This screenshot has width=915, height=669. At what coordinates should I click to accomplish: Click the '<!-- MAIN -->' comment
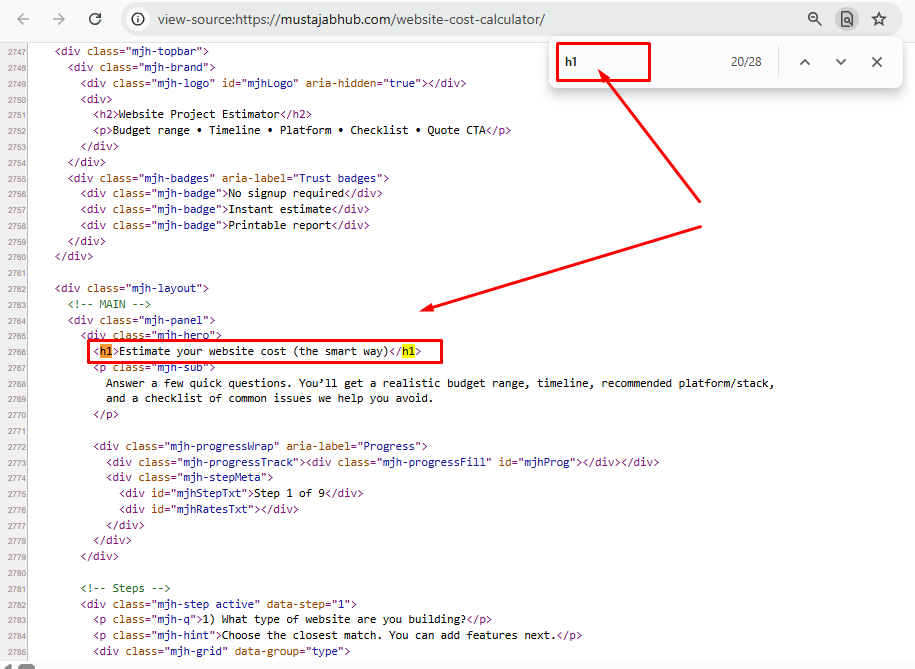pyautogui.click(x=109, y=304)
